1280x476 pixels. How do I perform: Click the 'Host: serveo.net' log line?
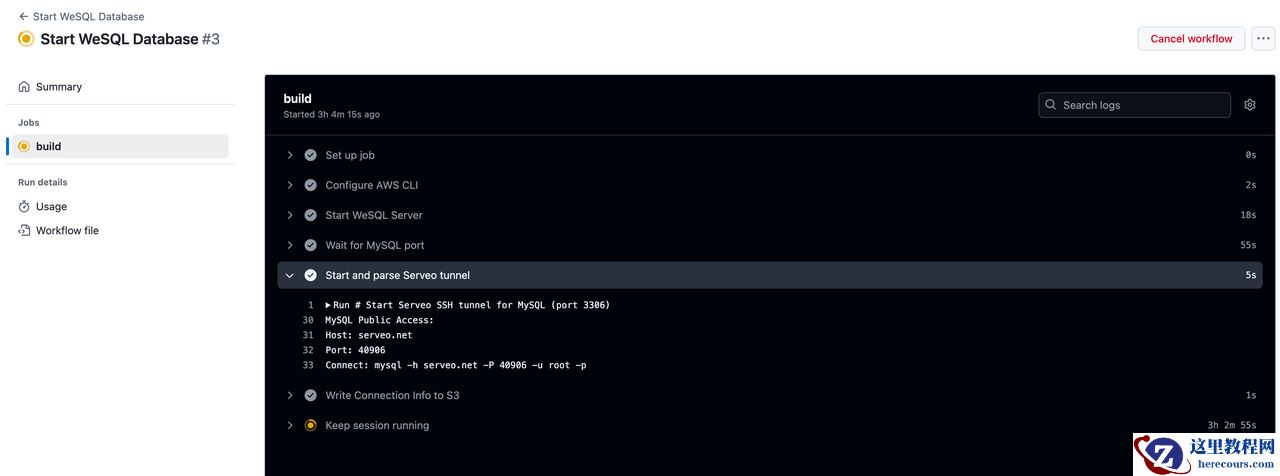click(x=368, y=335)
